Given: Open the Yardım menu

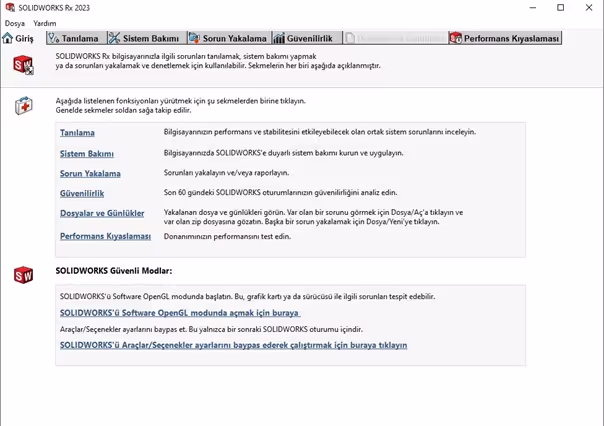Looking at the screenshot, I should (45, 23).
